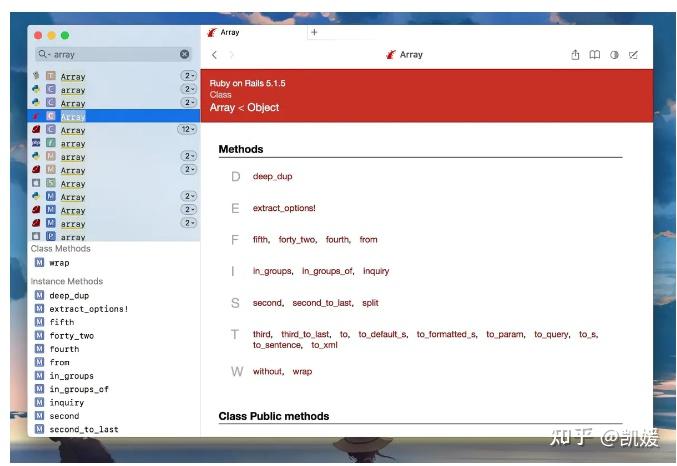Open the split link under S
Viewport: 677px width, 466px height.
370,303
